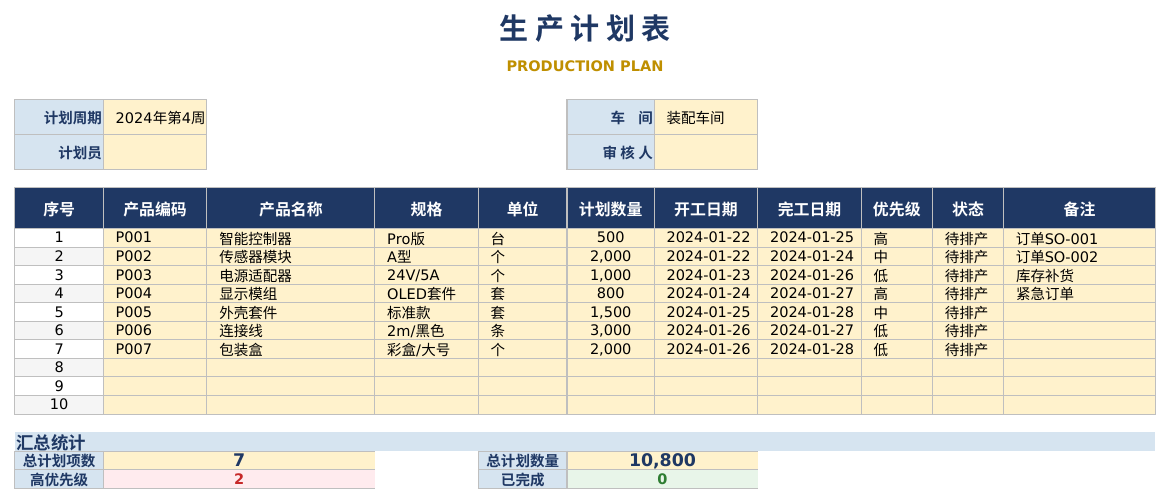
Task: Select the completion date 2024-01-25 cell
Action: 810,238
